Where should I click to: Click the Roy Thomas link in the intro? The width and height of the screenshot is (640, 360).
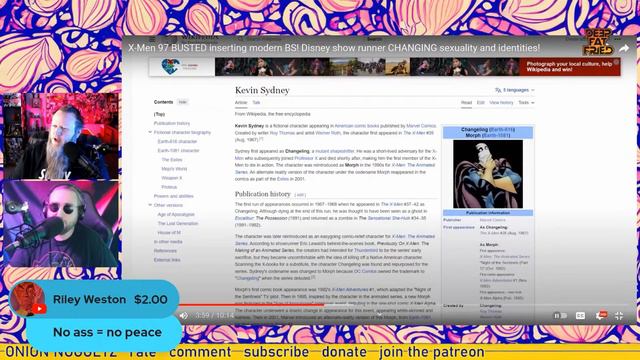pyautogui.click(x=282, y=133)
